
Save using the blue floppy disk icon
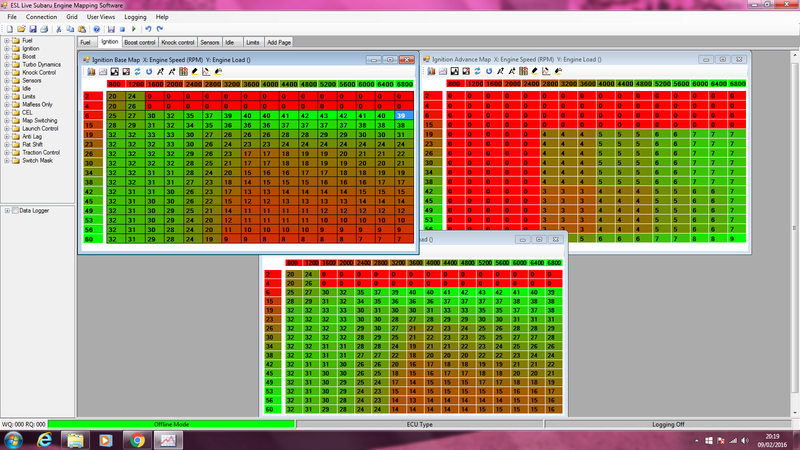(x=33, y=29)
